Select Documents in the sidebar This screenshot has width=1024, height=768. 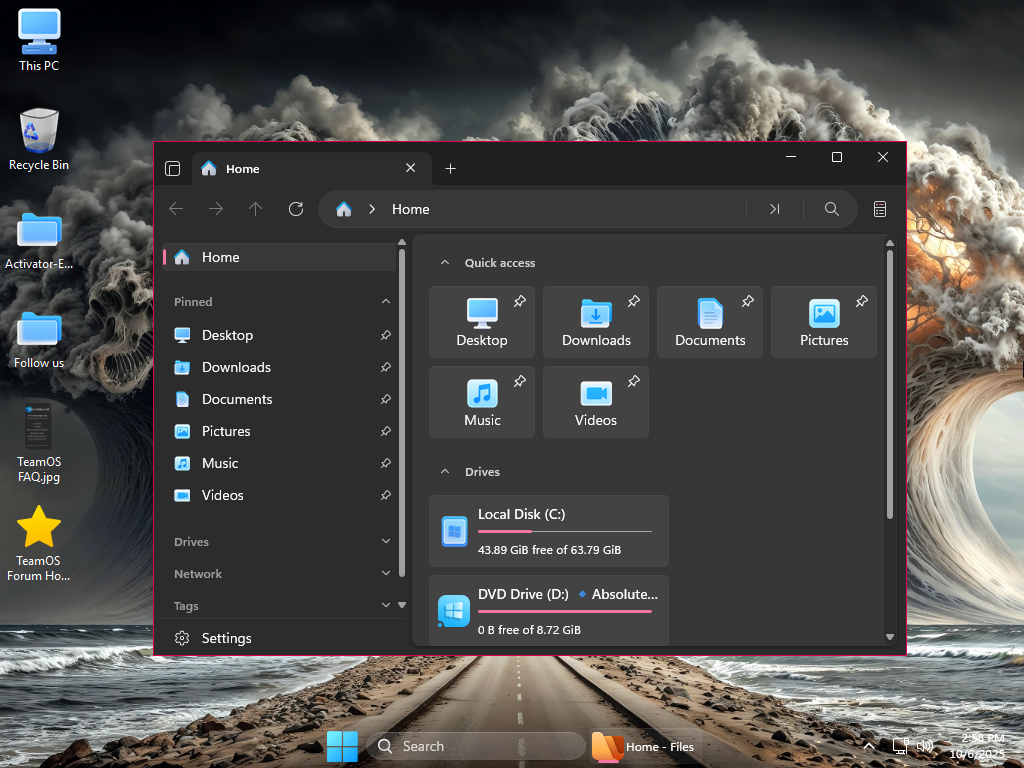[x=236, y=399]
